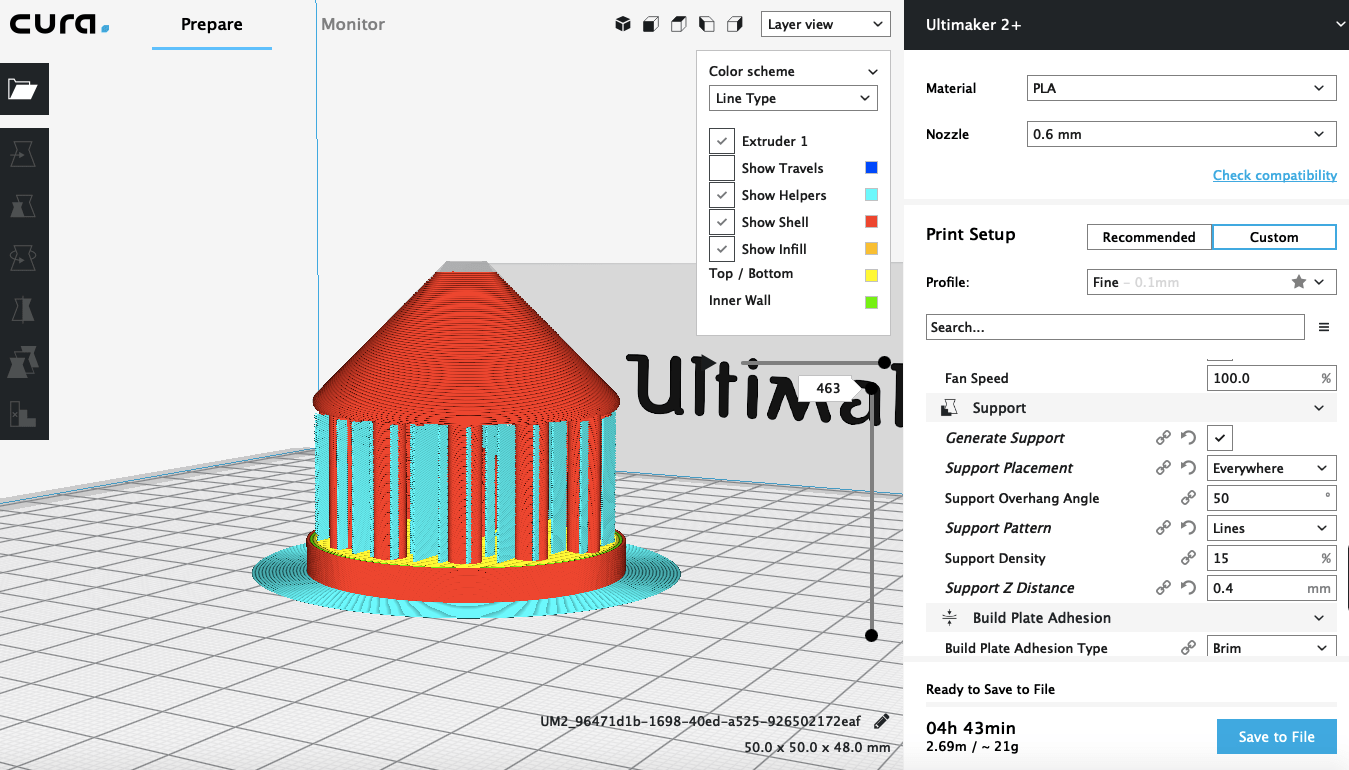Screen dimensions: 1349x770
Task: Click the link icon for Support Overhang Angle
Action: tap(1189, 498)
